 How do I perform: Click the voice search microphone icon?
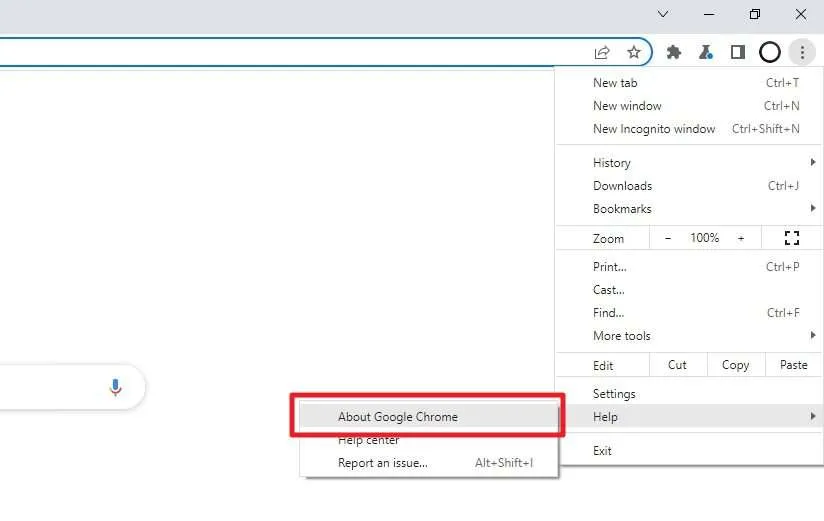click(116, 387)
